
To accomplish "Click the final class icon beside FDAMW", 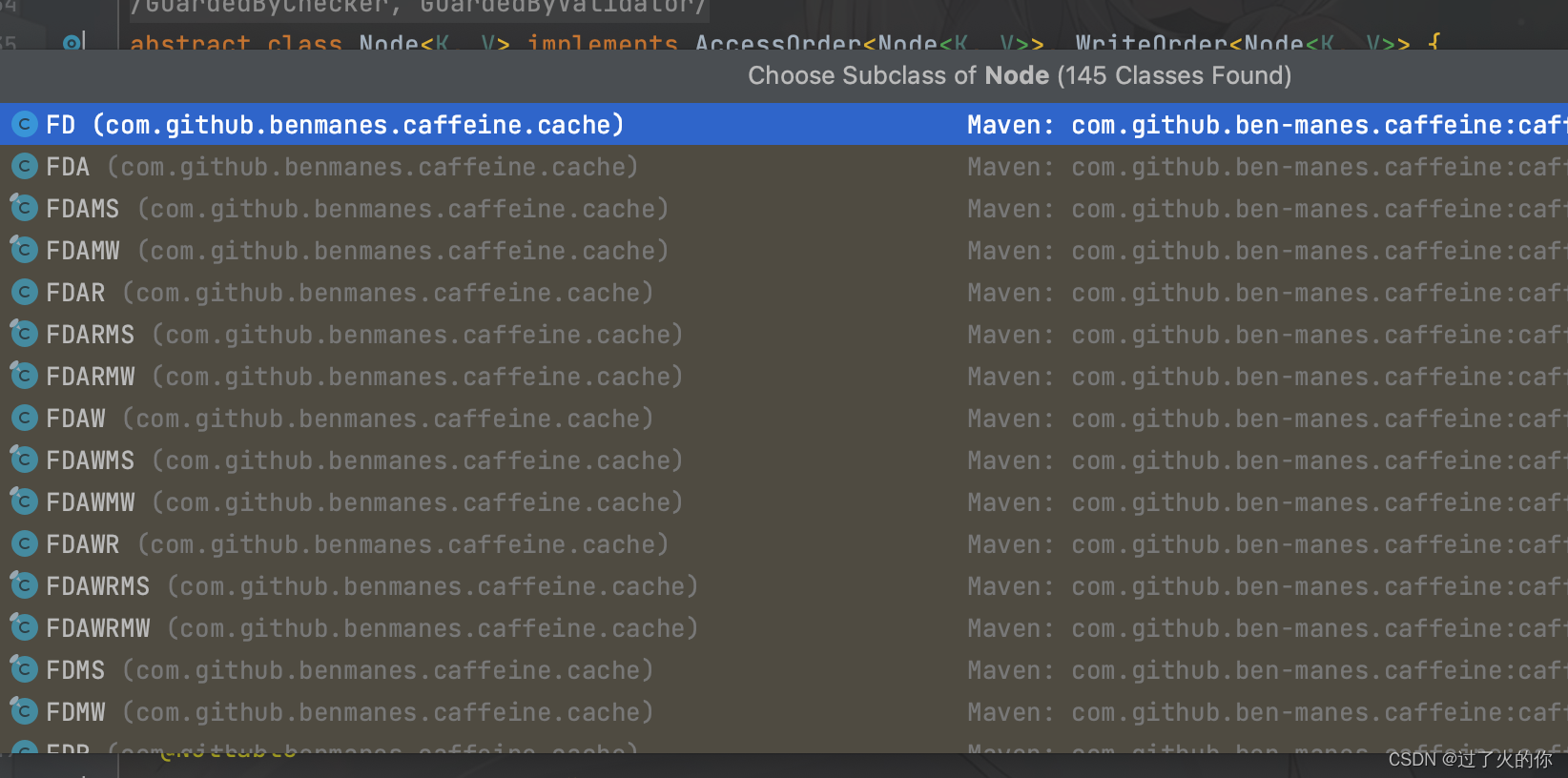I will [x=24, y=250].
